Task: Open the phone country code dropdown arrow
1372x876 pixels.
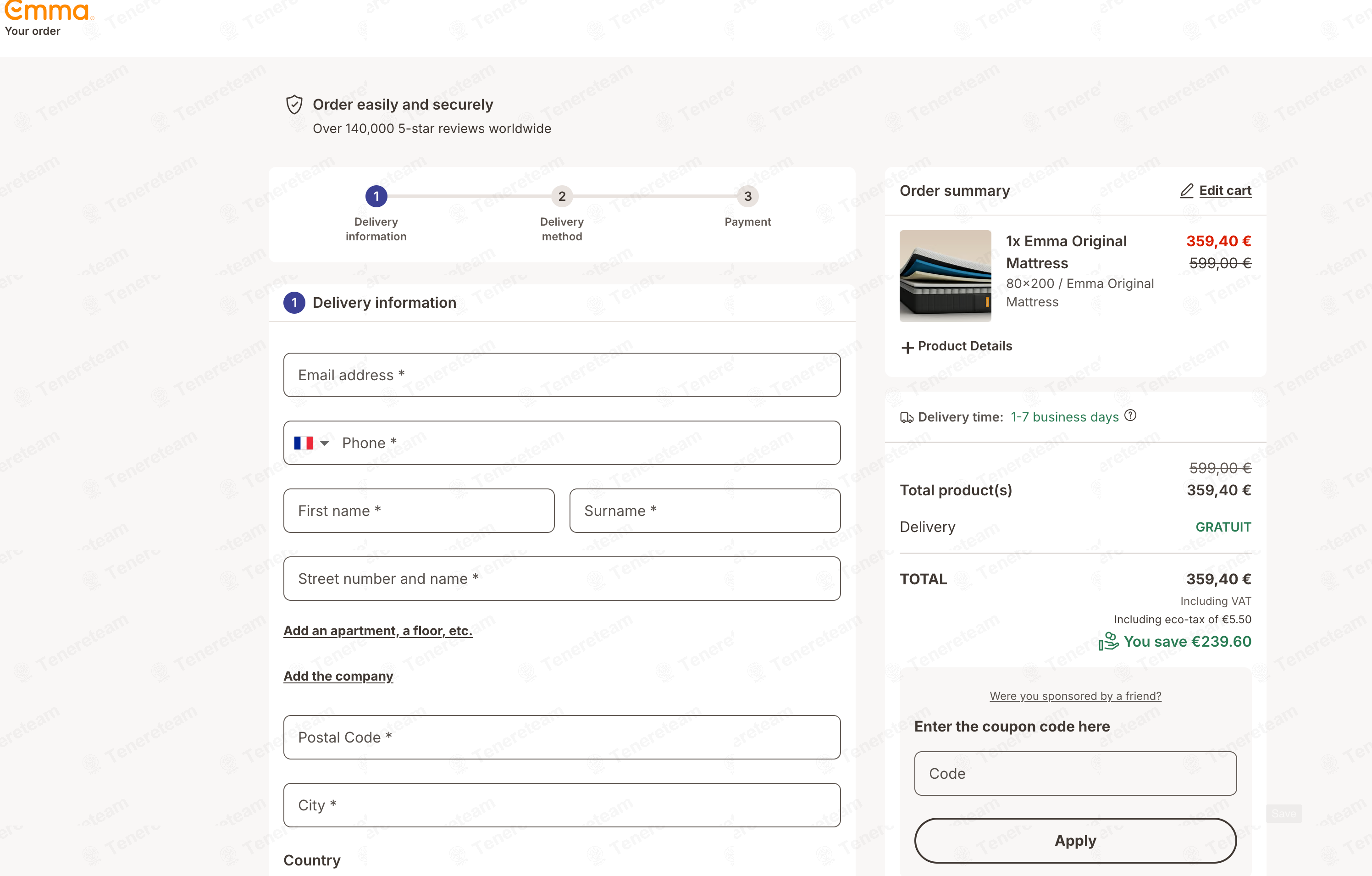Action: click(325, 443)
